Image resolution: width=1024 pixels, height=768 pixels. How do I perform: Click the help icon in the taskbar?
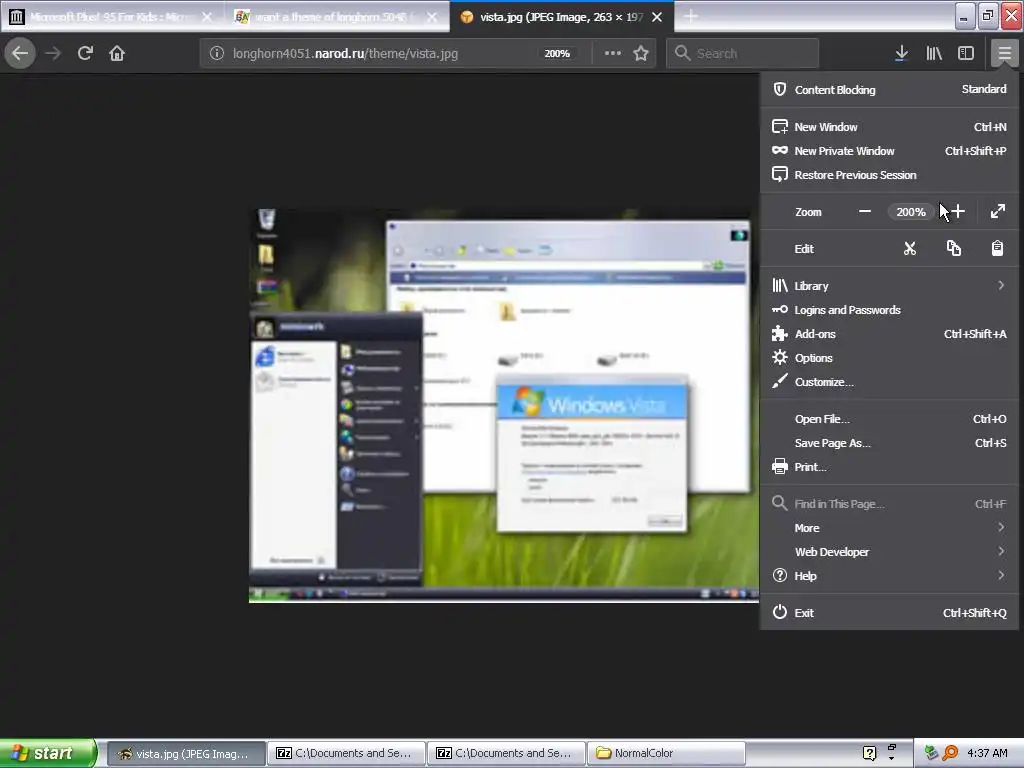pos(869,754)
